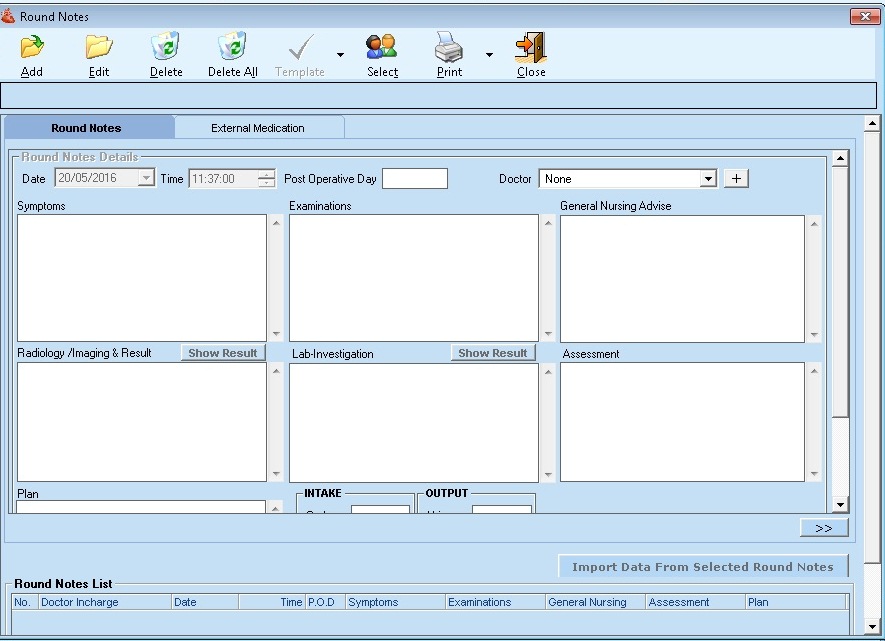This screenshot has height=641, width=885.
Task: Open the Template dropdown arrow
Action: tap(340, 55)
